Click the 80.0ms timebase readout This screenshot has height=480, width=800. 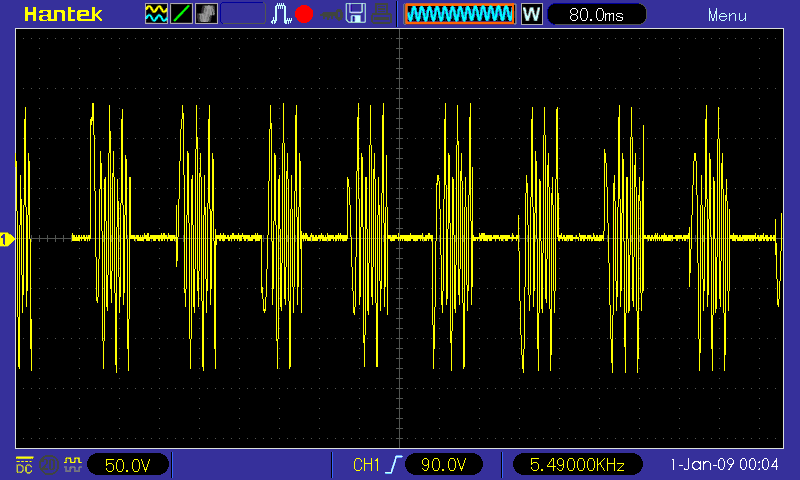(596, 14)
